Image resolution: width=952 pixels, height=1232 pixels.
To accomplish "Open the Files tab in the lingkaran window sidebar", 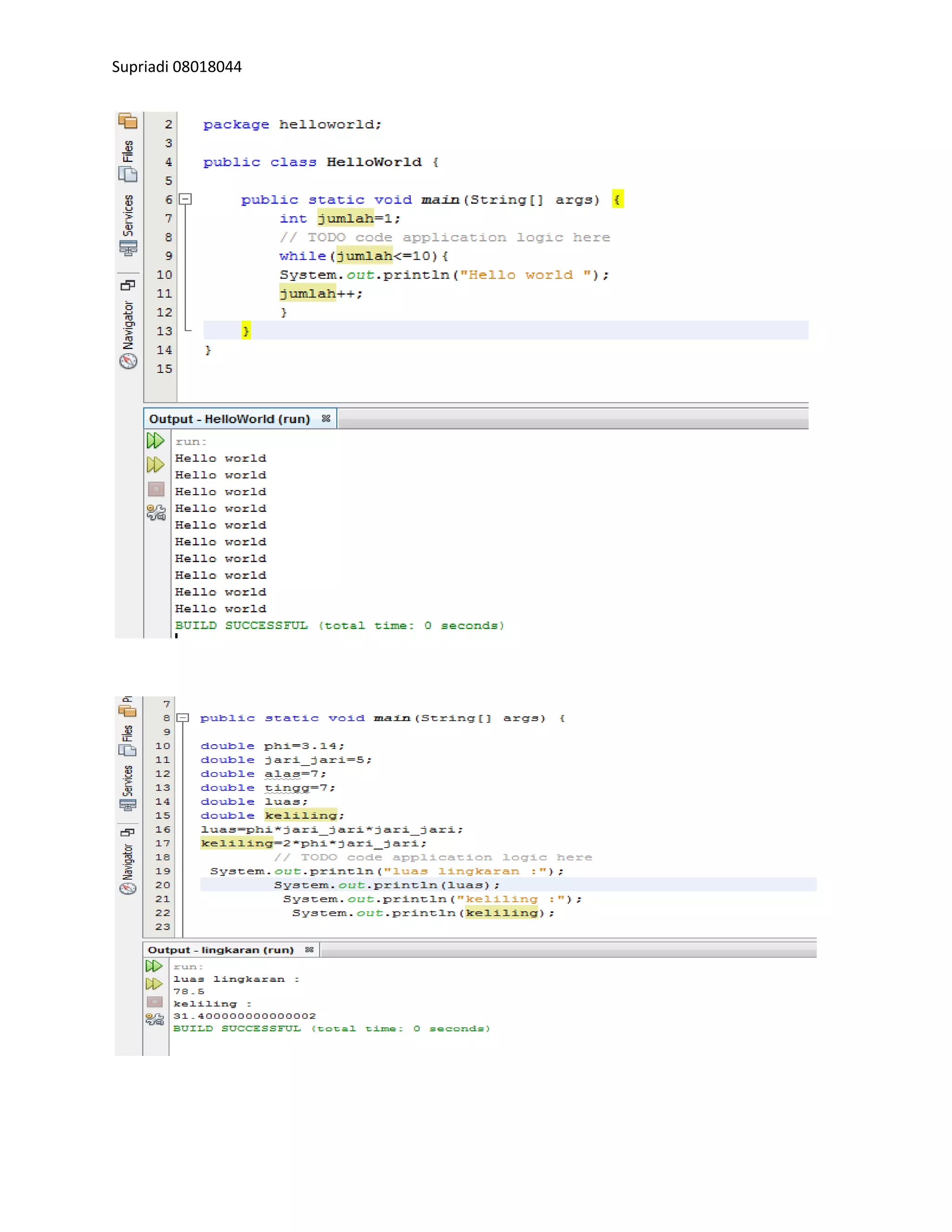I will (127, 740).
